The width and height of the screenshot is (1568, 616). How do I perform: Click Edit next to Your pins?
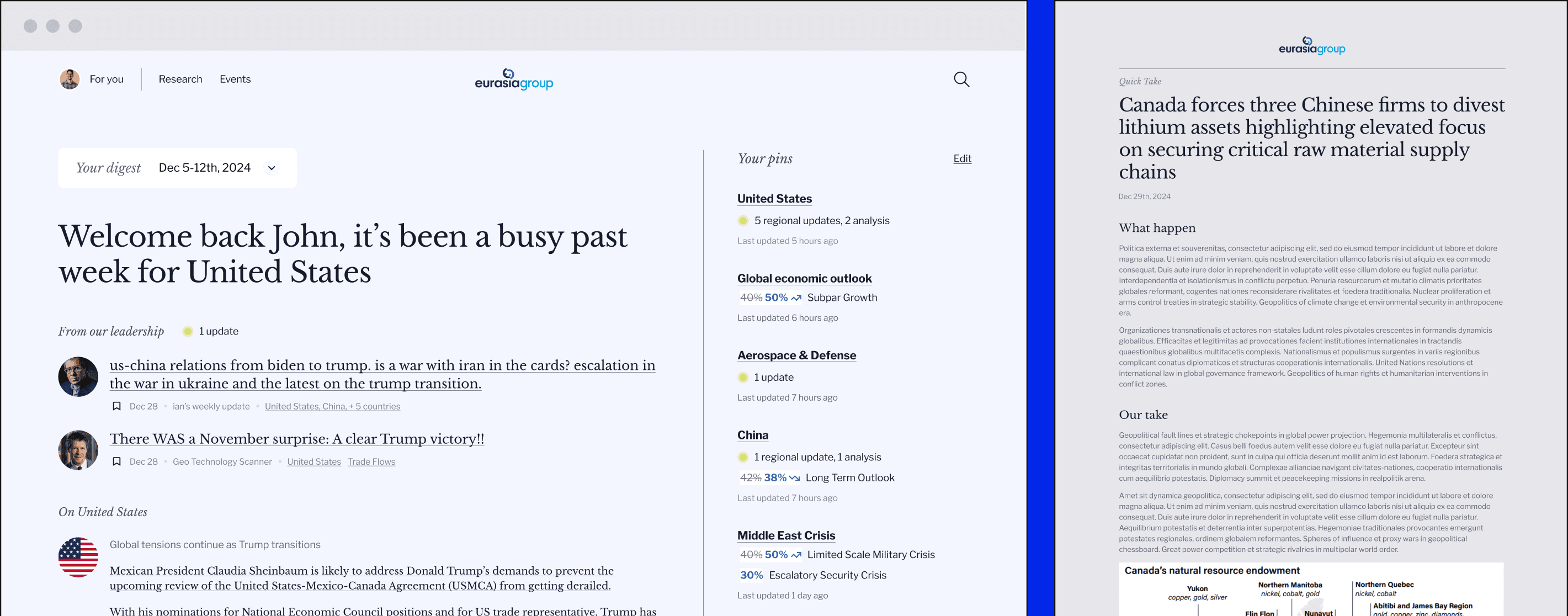click(963, 158)
